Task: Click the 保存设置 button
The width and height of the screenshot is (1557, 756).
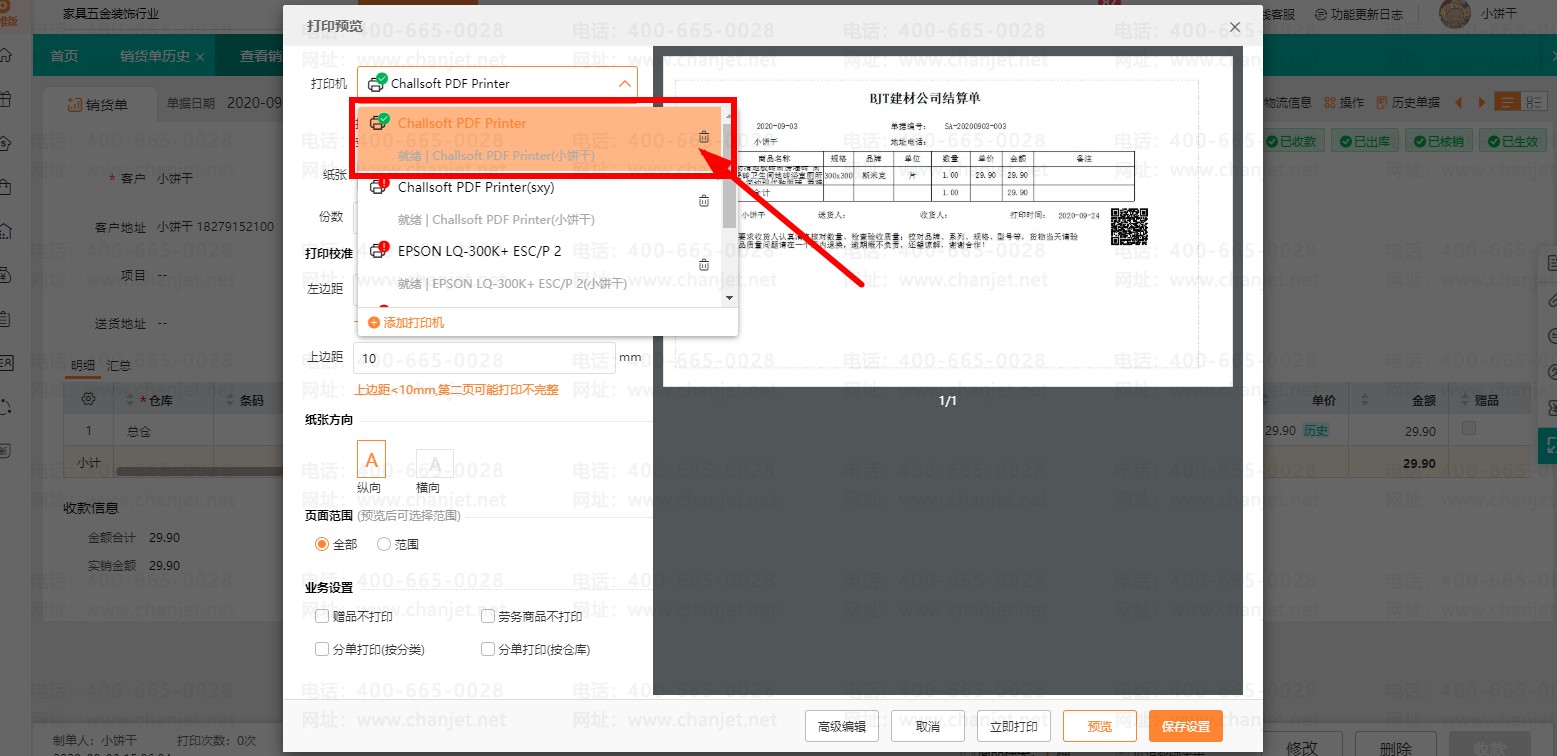Action: (x=1185, y=726)
